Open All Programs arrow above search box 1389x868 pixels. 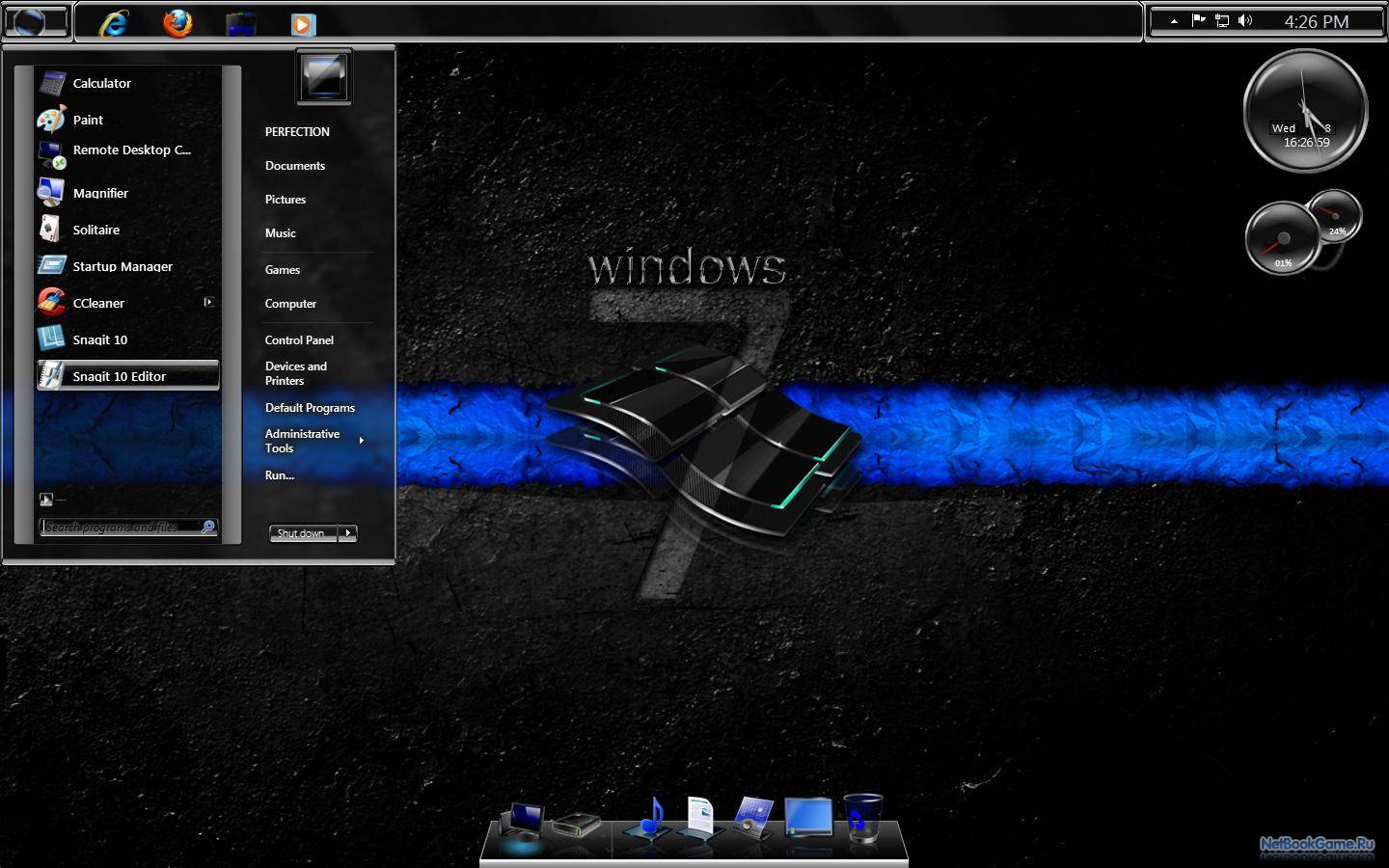46,500
